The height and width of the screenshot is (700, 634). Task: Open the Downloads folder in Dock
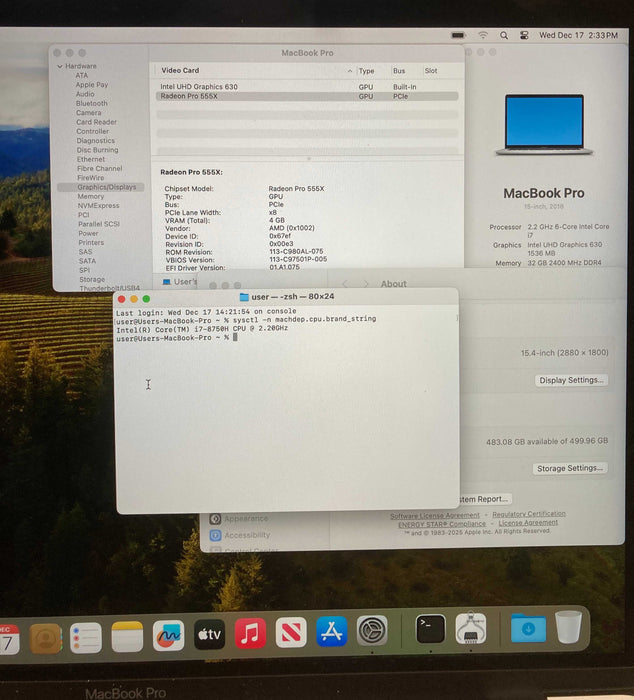528,628
